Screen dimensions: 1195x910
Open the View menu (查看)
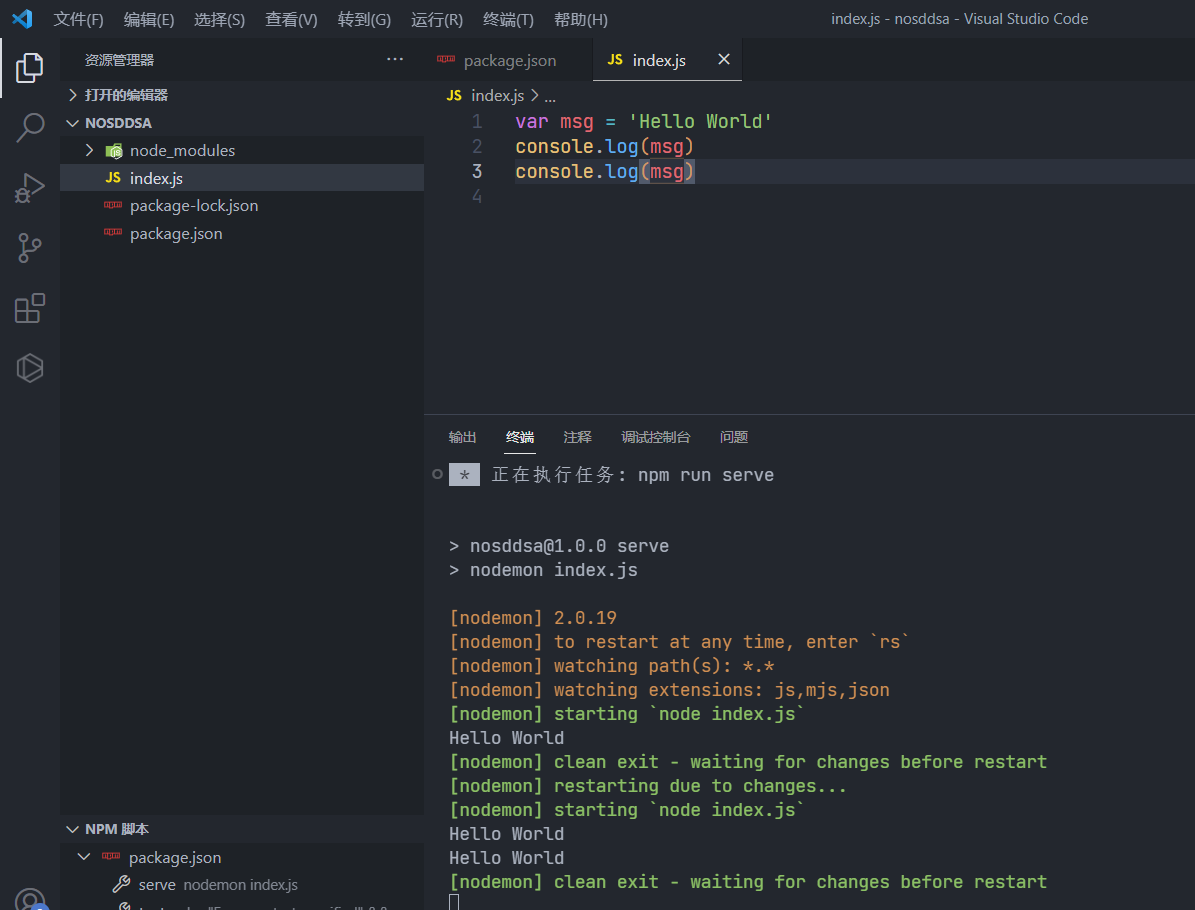coord(291,19)
